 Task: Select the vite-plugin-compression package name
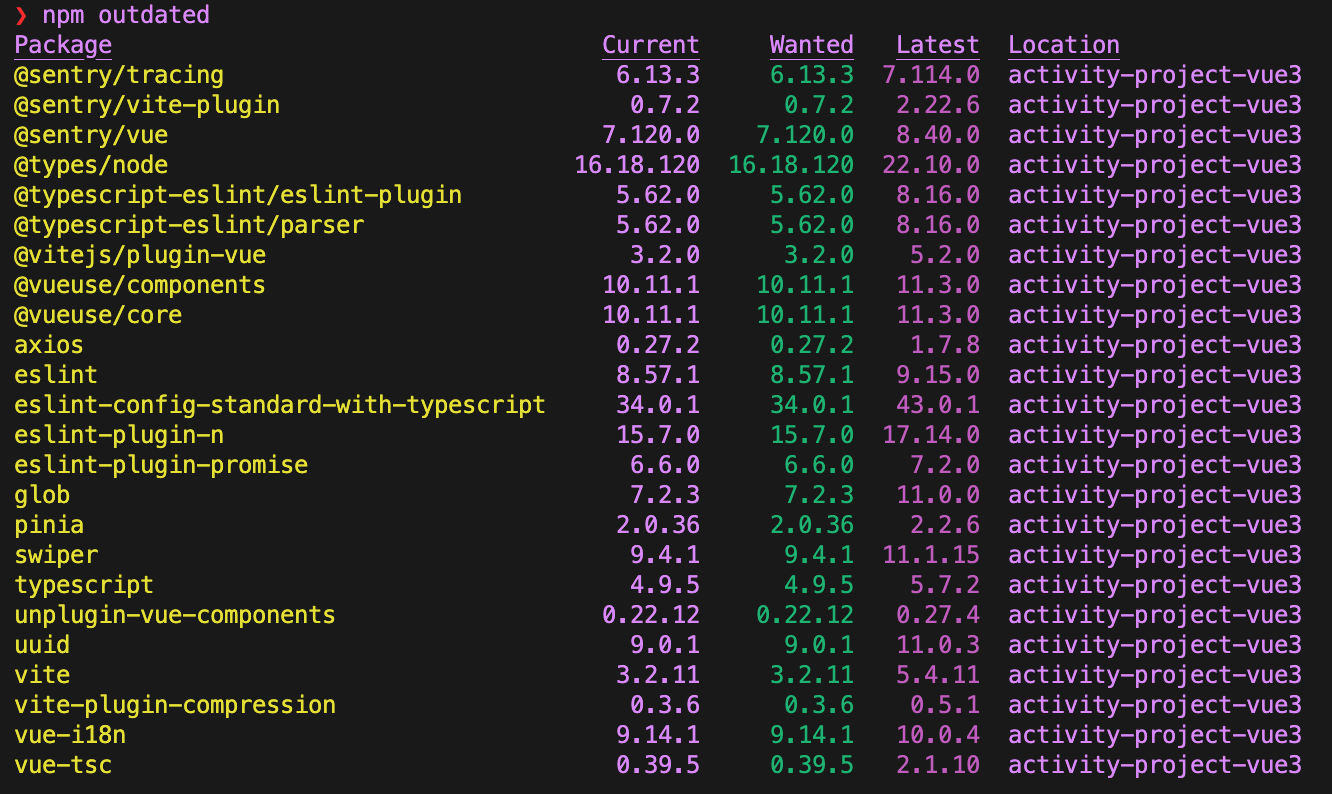(x=175, y=705)
